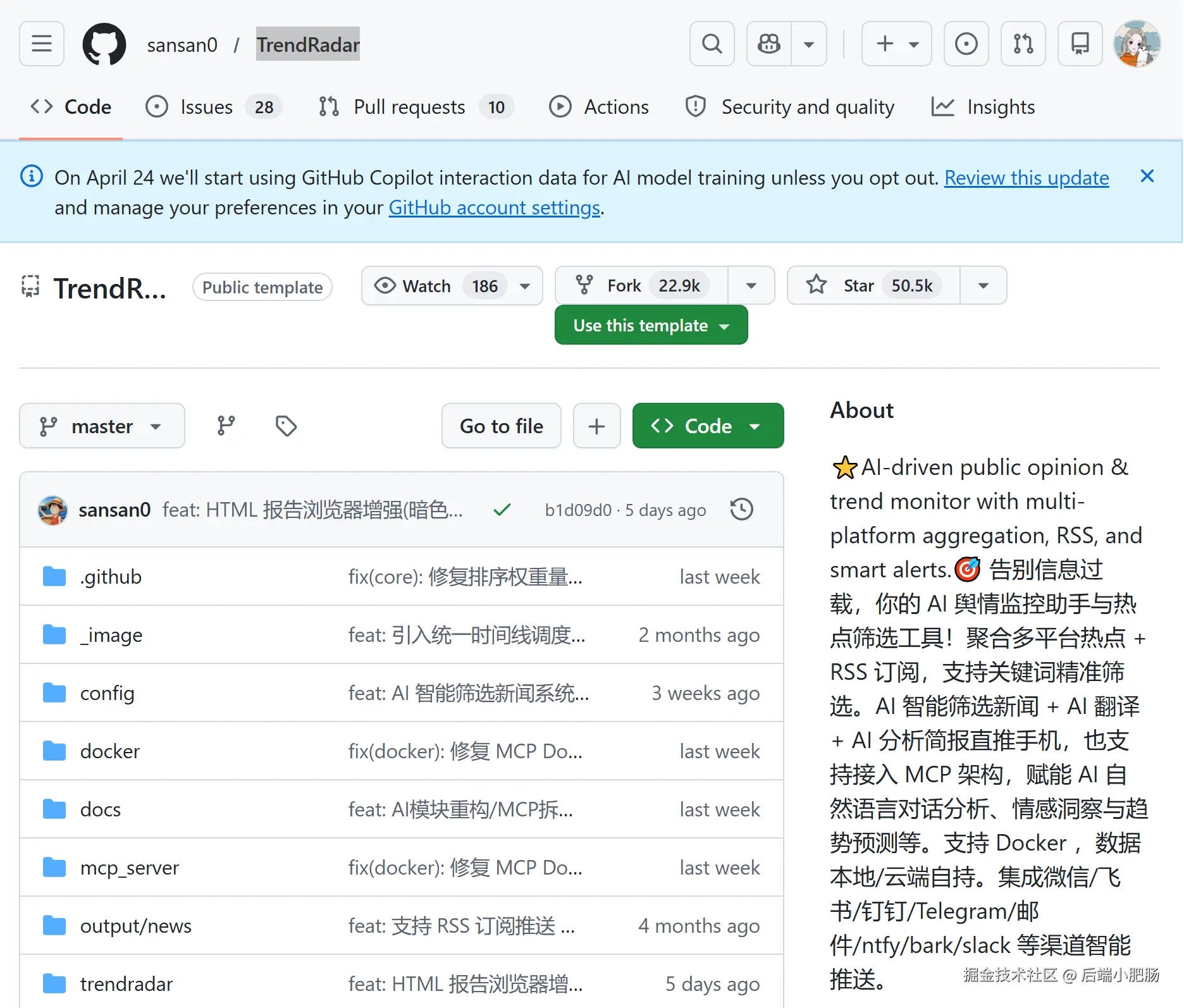Viewport: 1184px width, 1008px height.
Task: Click the sansan0 commit author name
Action: click(x=114, y=510)
